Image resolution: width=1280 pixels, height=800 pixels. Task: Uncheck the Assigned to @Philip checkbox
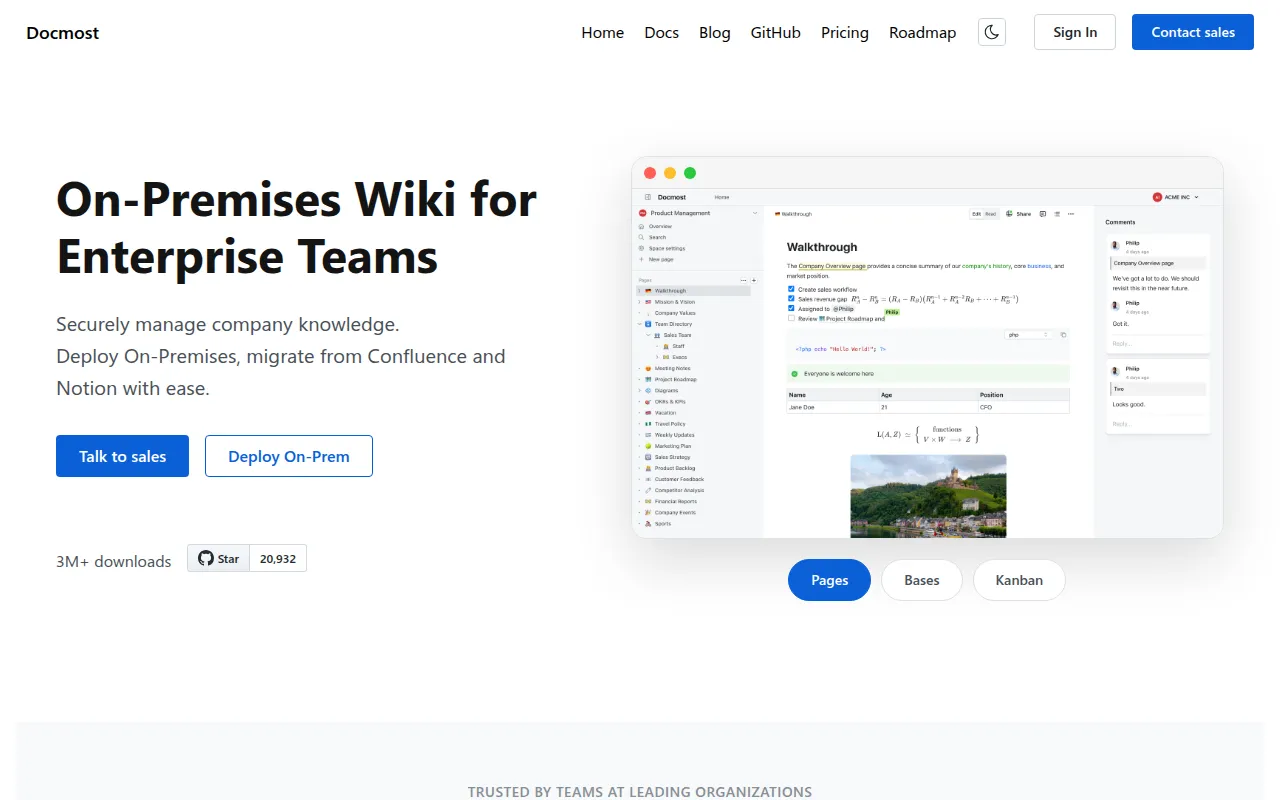791,309
